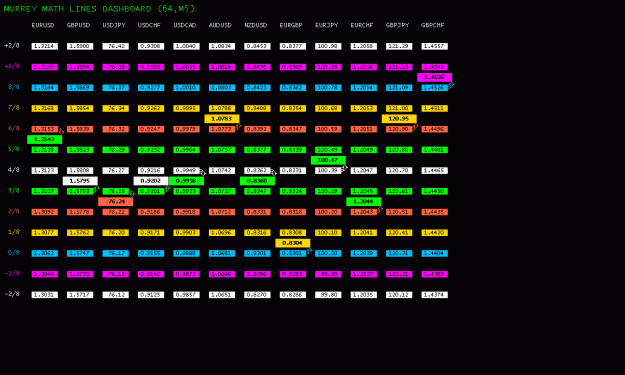Click the EURCHF column header

click(362, 25)
